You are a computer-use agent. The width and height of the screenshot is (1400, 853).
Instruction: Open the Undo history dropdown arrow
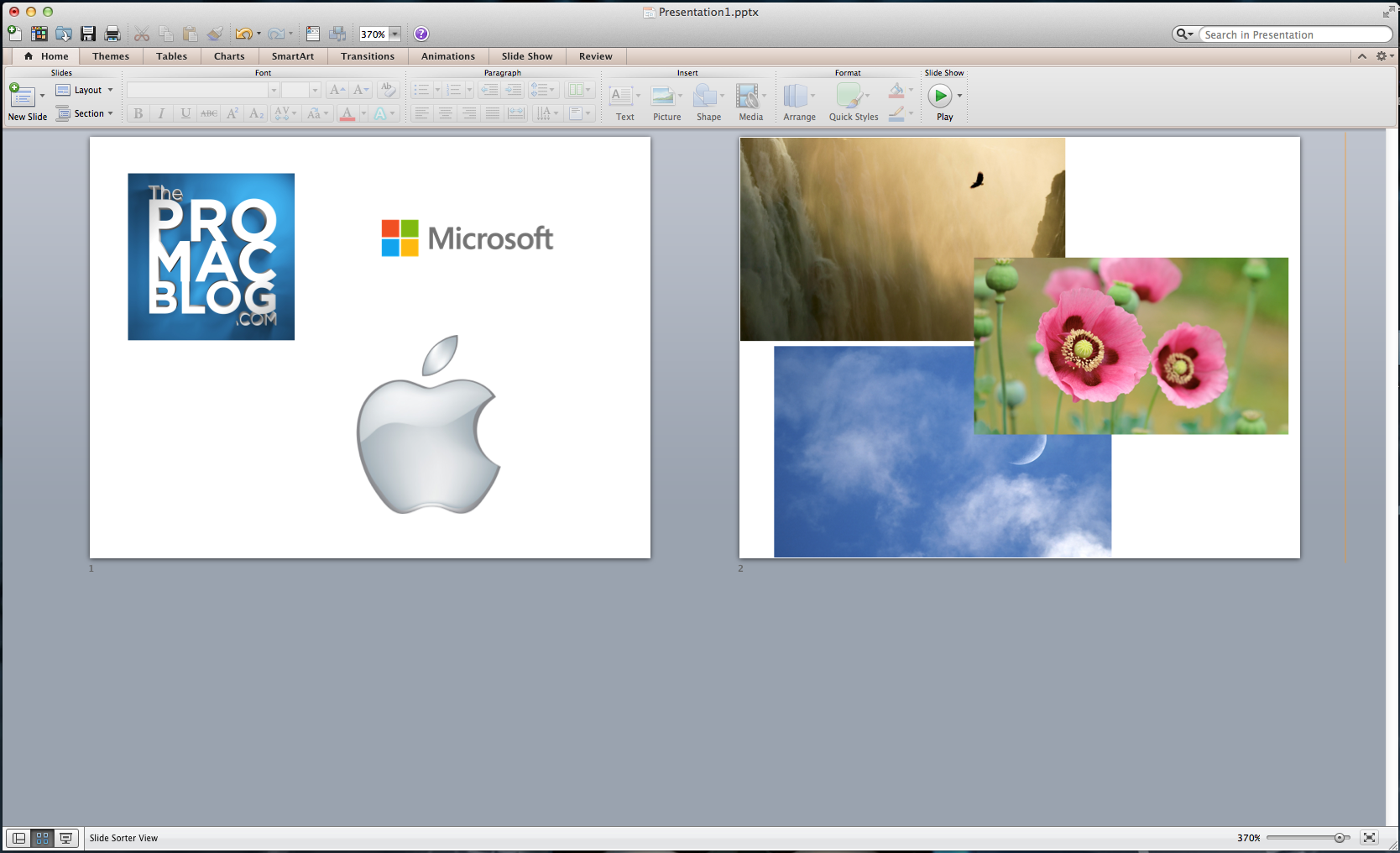[259, 34]
